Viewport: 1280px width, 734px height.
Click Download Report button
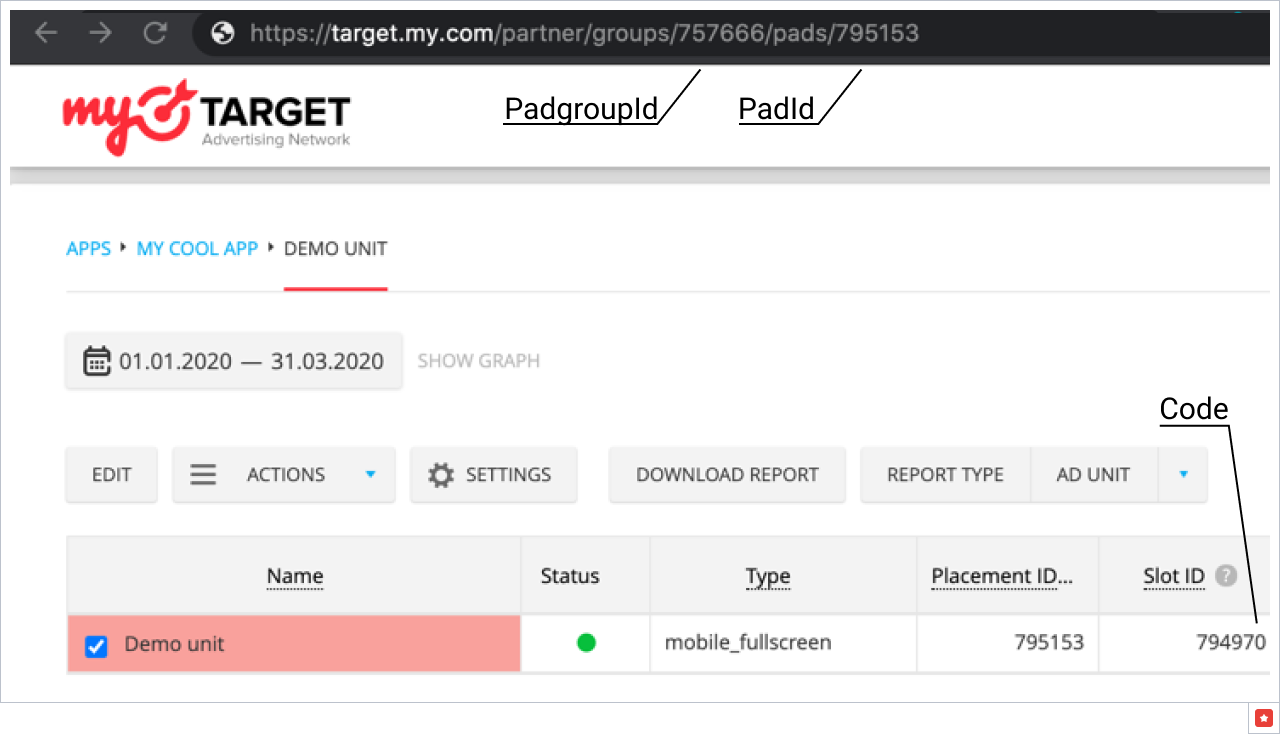pyautogui.click(x=727, y=475)
